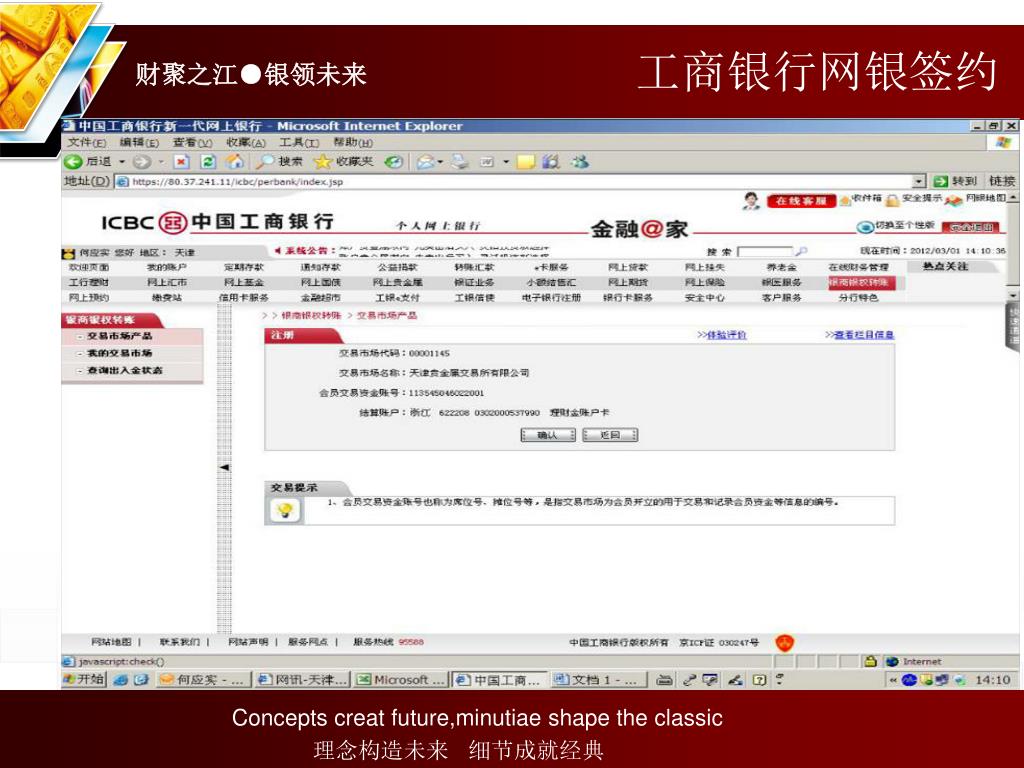Open the 帮助(H) menu
This screenshot has width=1024, height=768.
(x=353, y=142)
